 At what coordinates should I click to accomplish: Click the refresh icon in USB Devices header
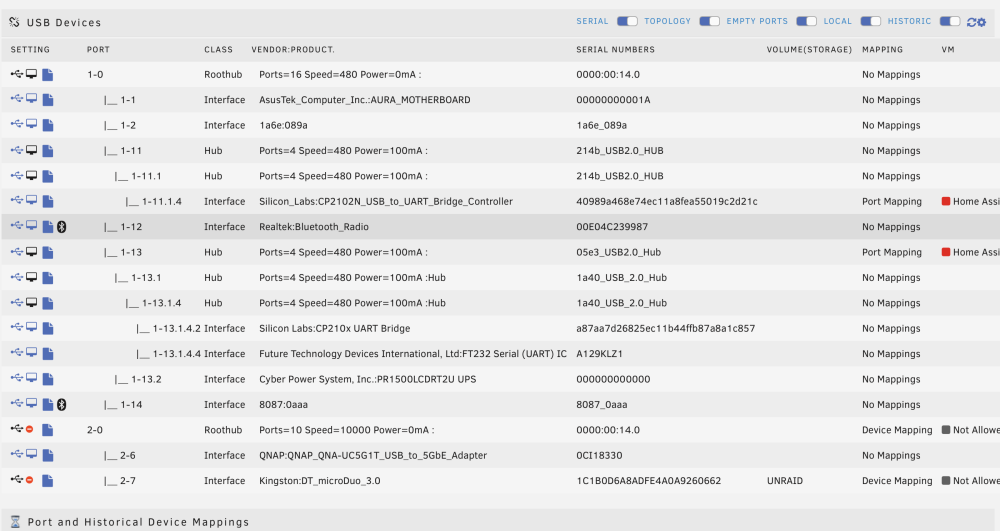[971, 22]
